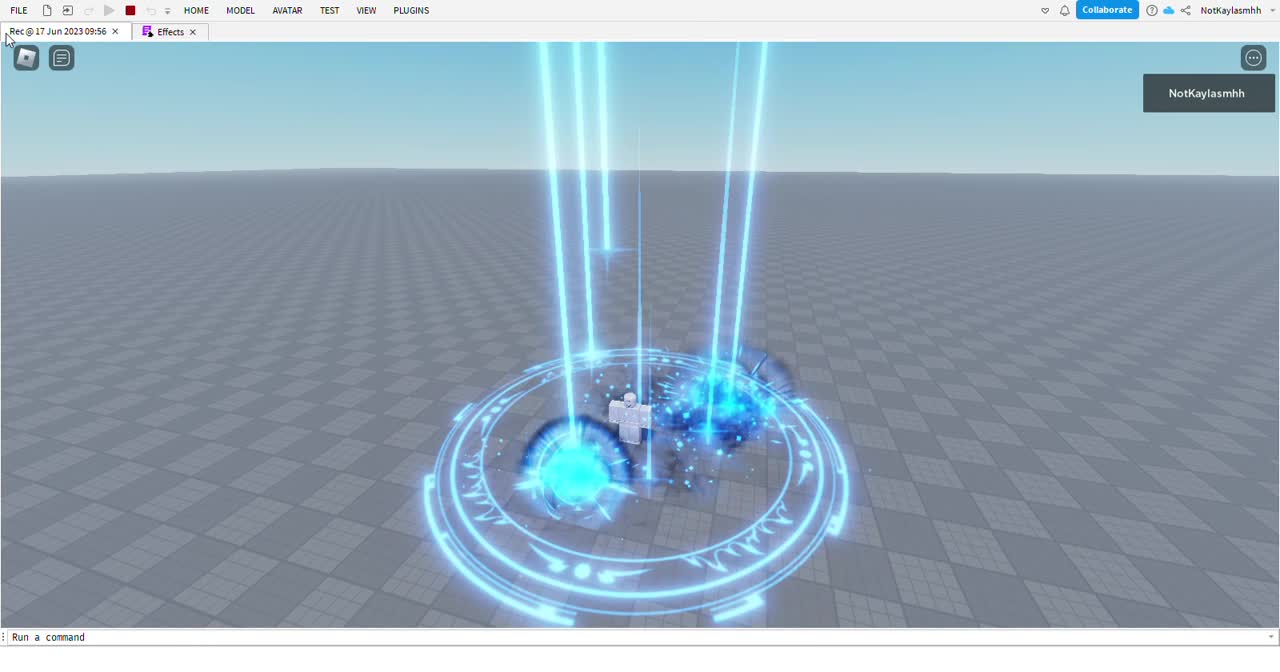The image size is (1280, 672).
Task: Click the red stop recording button
Action: pyautogui.click(x=130, y=10)
